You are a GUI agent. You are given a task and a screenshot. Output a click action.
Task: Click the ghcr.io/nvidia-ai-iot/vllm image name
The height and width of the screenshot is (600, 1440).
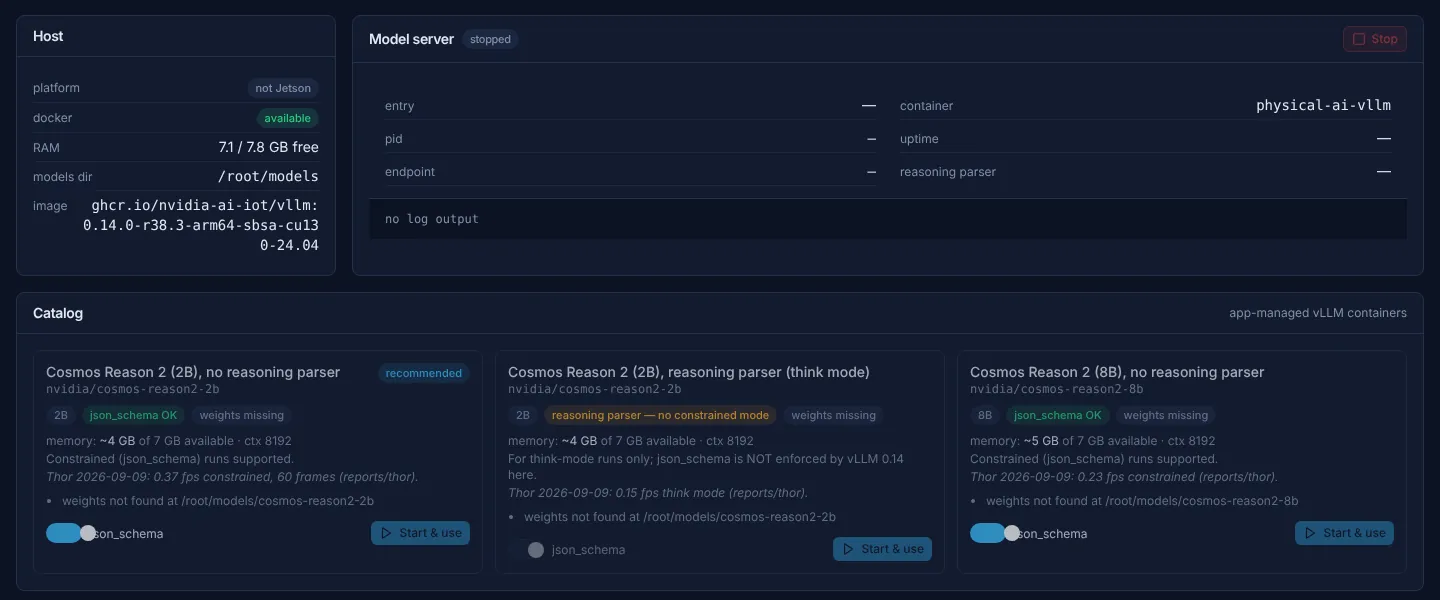click(202, 225)
